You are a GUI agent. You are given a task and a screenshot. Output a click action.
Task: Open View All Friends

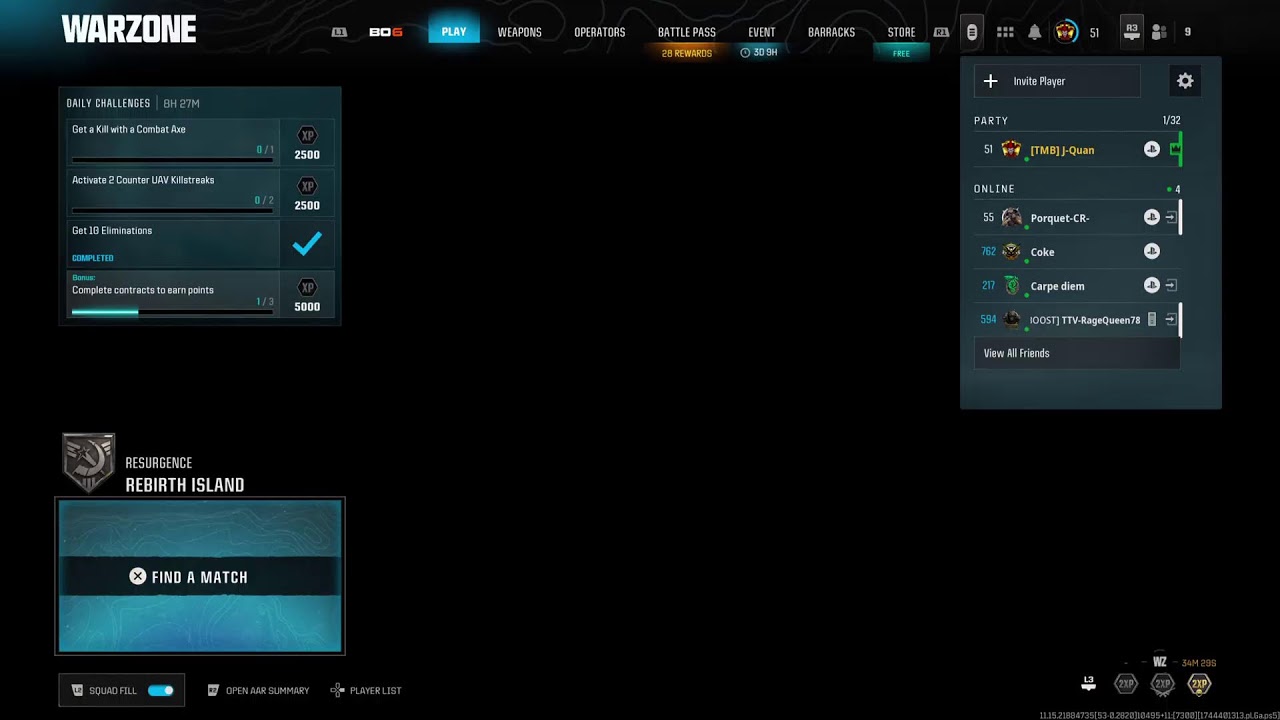[x=1077, y=353]
